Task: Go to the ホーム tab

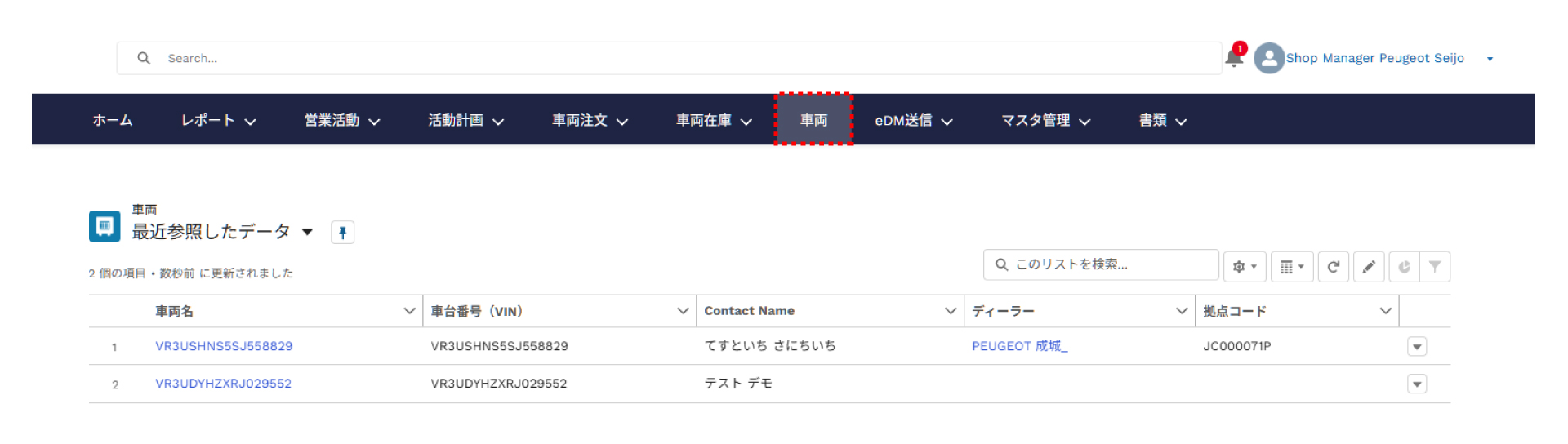Action: coord(113,121)
